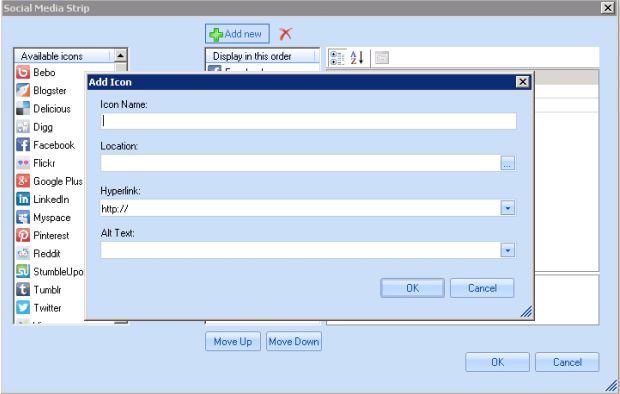Select the Google Plus icon
The width and height of the screenshot is (620, 394).
pyautogui.click(x=23, y=181)
